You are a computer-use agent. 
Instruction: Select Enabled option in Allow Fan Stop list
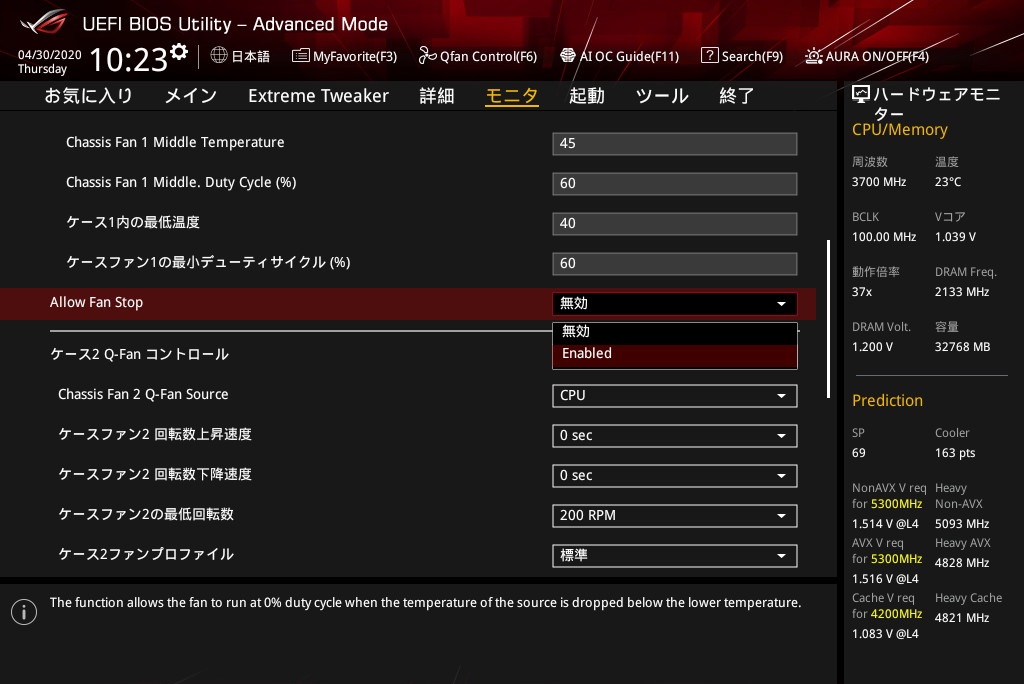click(x=675, y=353)
